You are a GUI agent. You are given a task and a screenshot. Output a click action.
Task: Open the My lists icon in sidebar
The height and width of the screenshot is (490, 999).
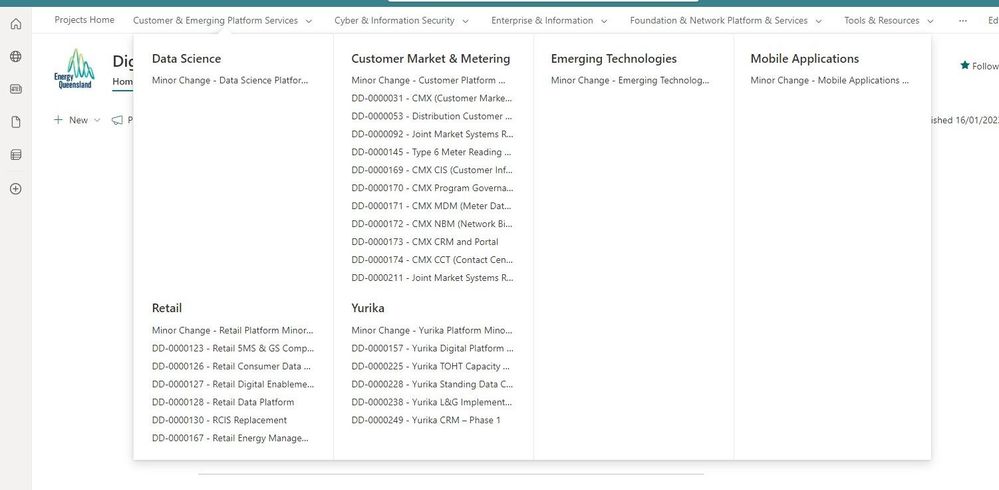(16, 155)
